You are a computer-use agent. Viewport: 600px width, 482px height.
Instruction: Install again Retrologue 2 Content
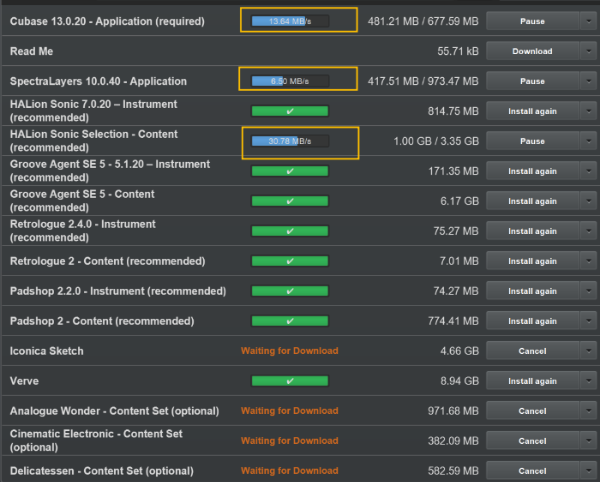(x=532, y=261)
